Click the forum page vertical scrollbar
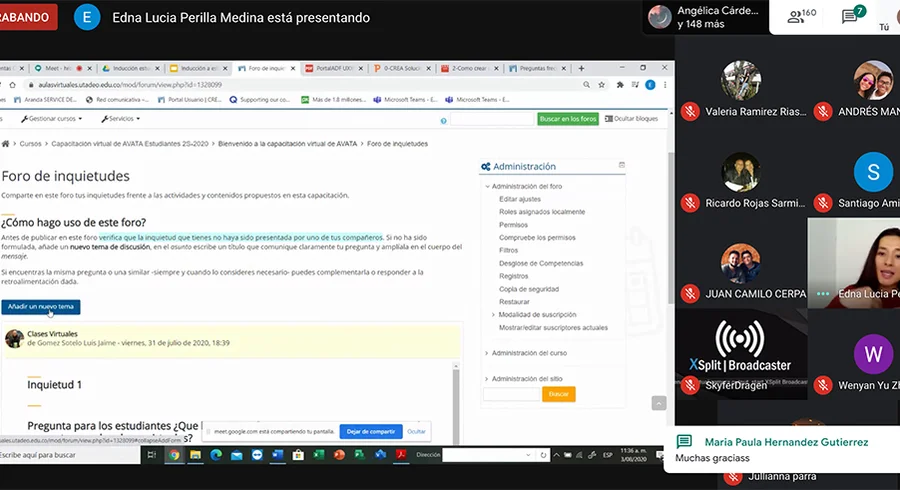This screenshot has width=900, height=490. click(x=670, y=227)
